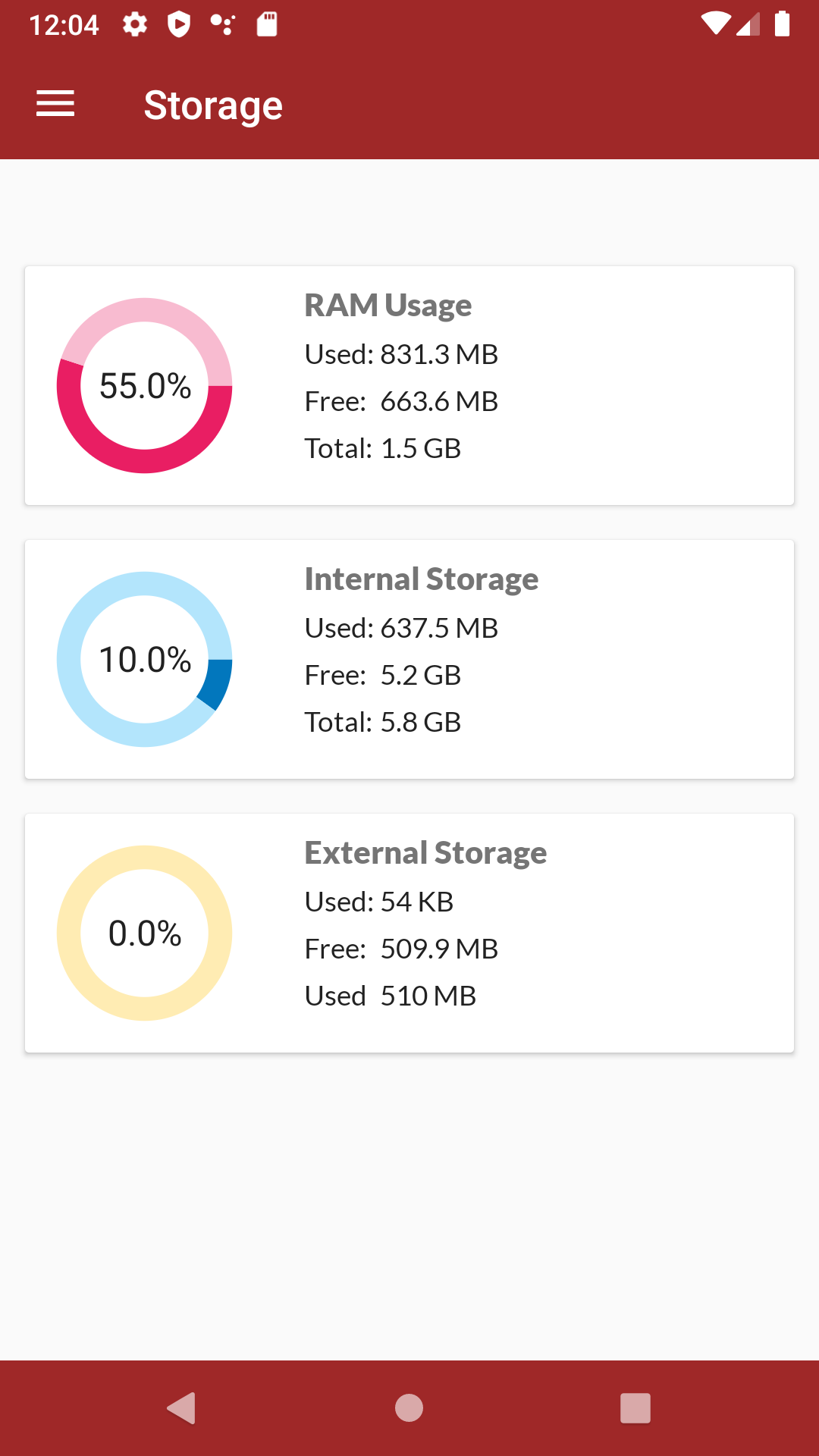Tap the External Storage donut chart

[x=144, y=933]
